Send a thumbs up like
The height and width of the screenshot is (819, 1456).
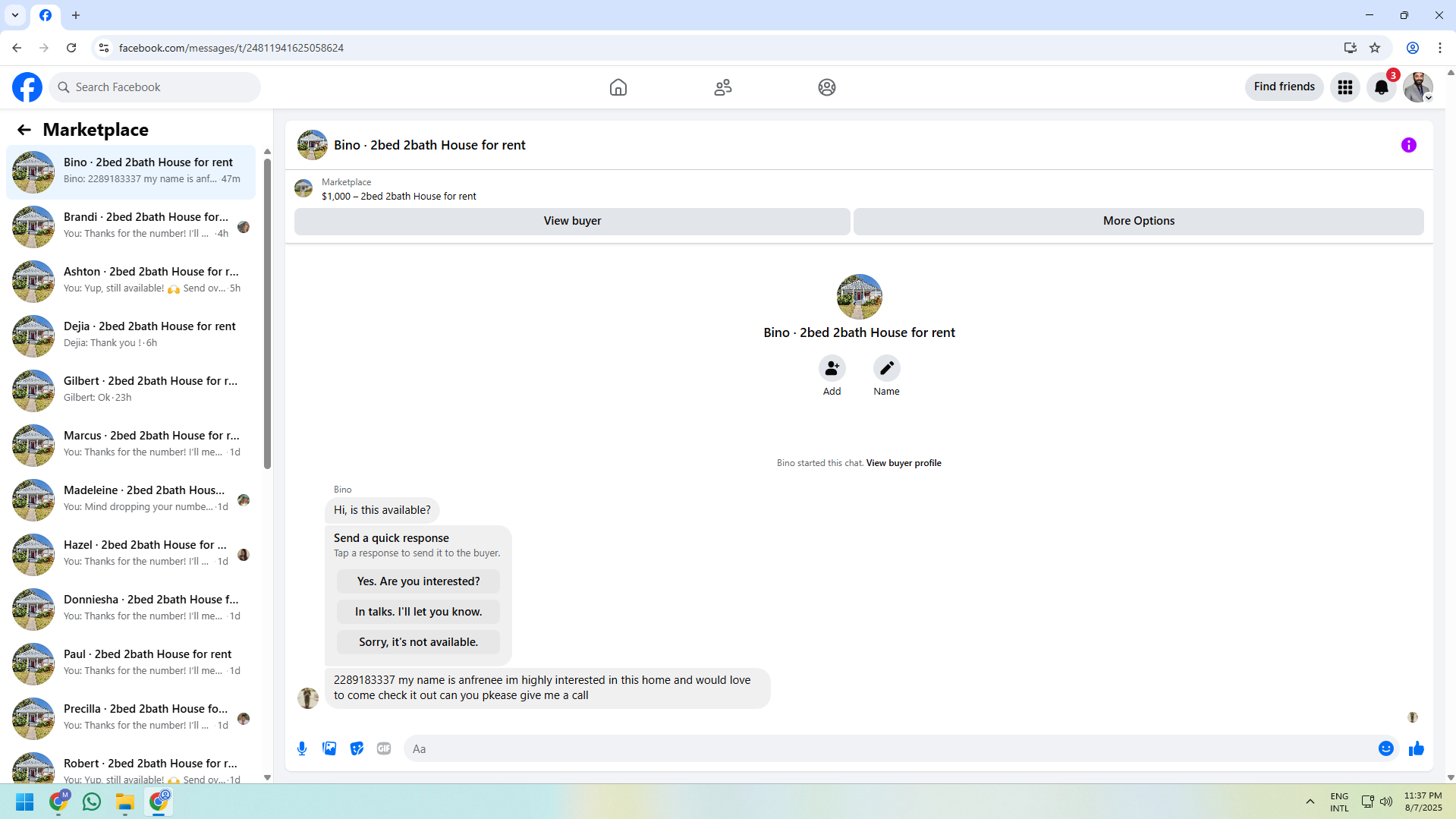[x=1417, y=749]
